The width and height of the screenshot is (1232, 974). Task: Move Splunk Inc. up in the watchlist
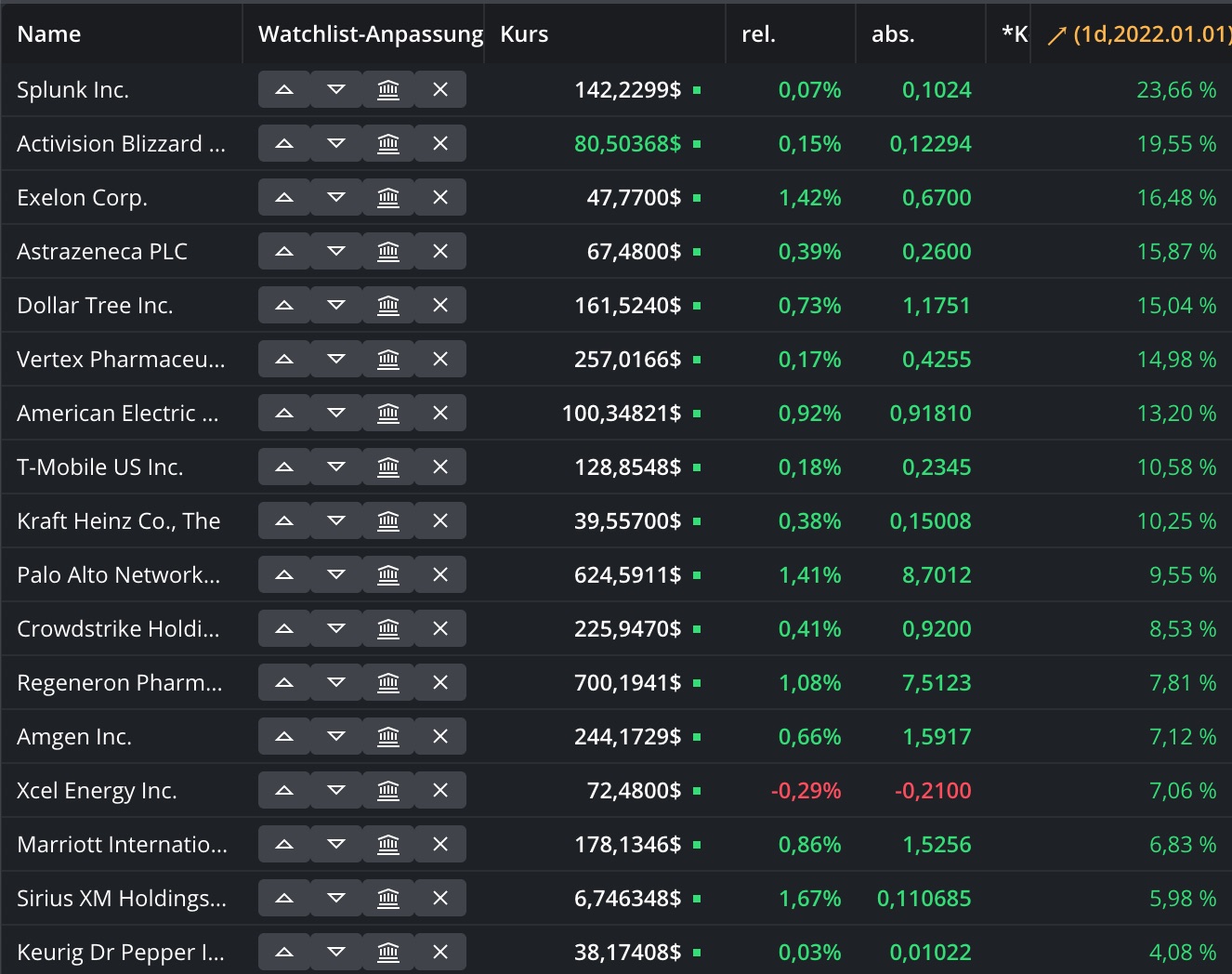[x=283, y=89]
